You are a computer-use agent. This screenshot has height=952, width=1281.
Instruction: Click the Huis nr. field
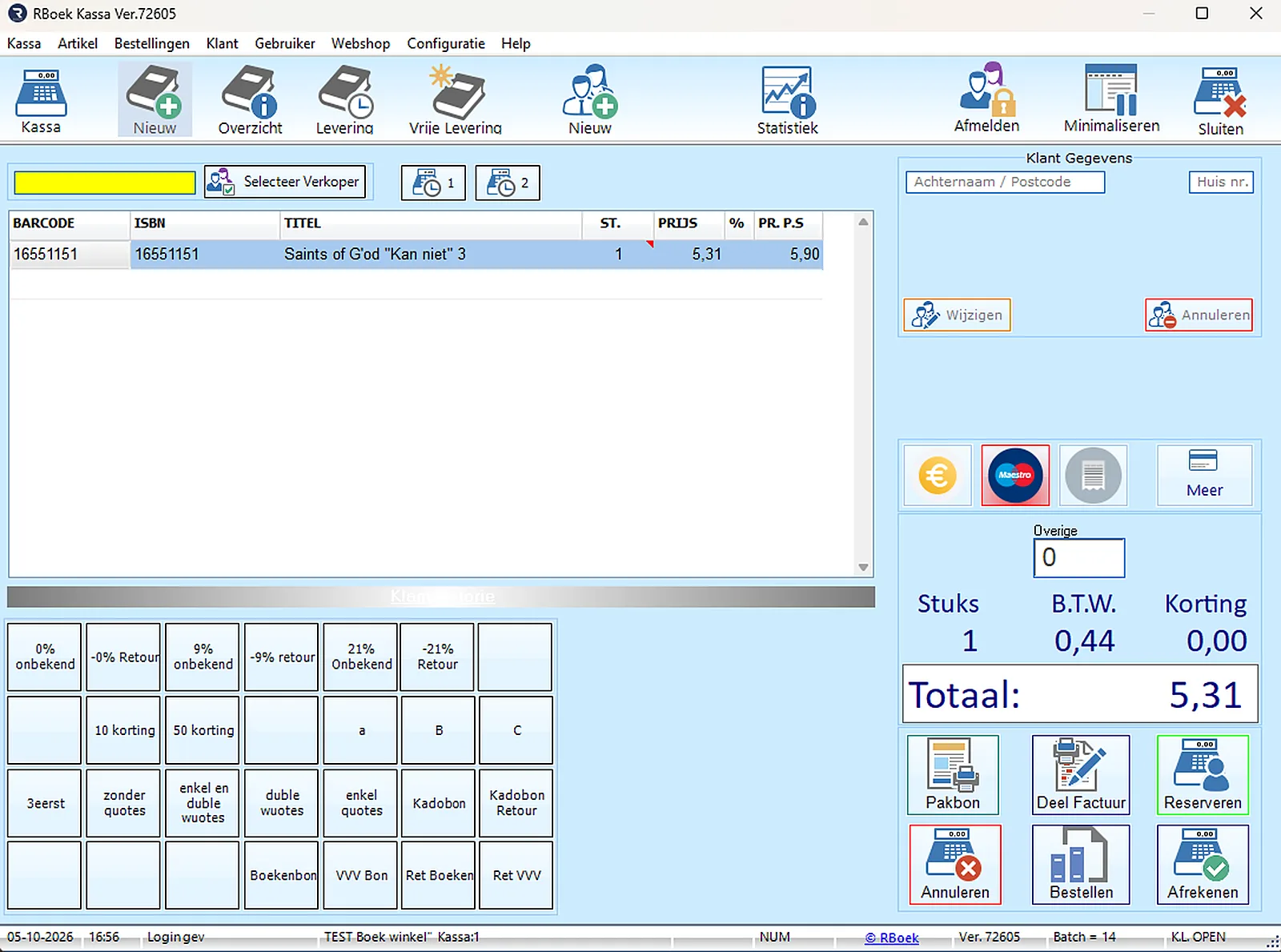pyautogui.click(x=1221, y=182)
